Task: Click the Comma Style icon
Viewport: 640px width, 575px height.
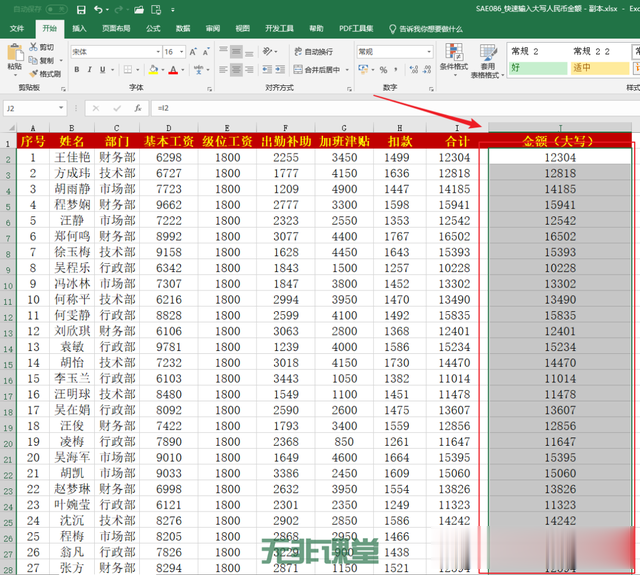Action: pos(396,70)
